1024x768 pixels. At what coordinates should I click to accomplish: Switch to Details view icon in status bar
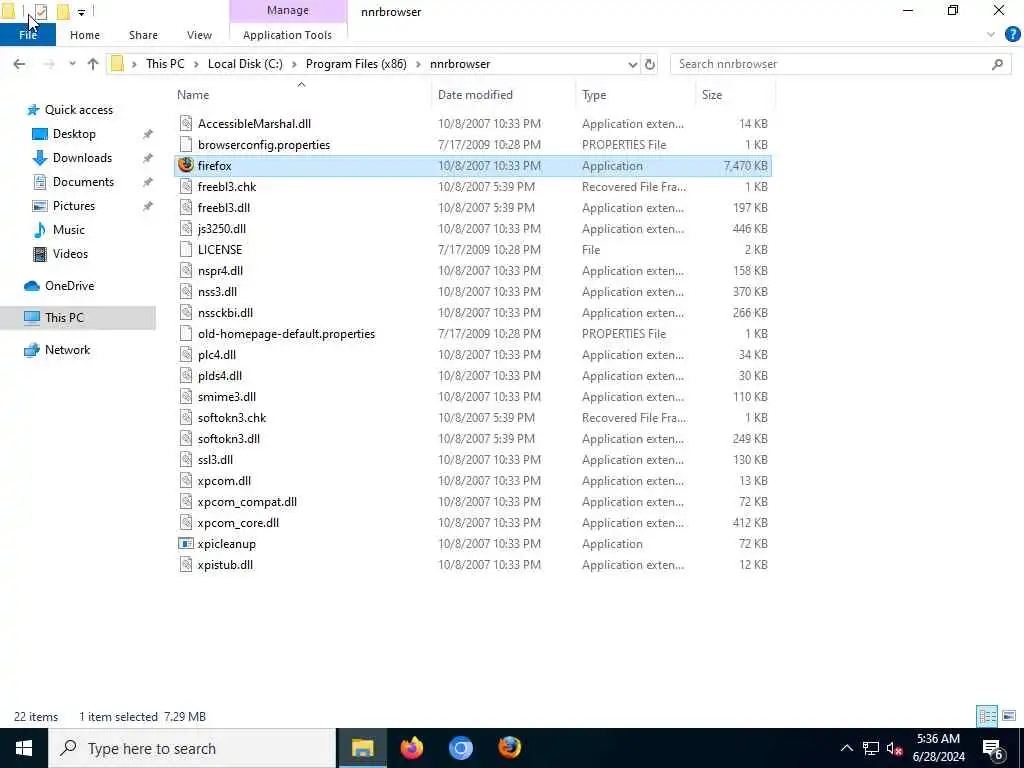click(x=987, y=716)
